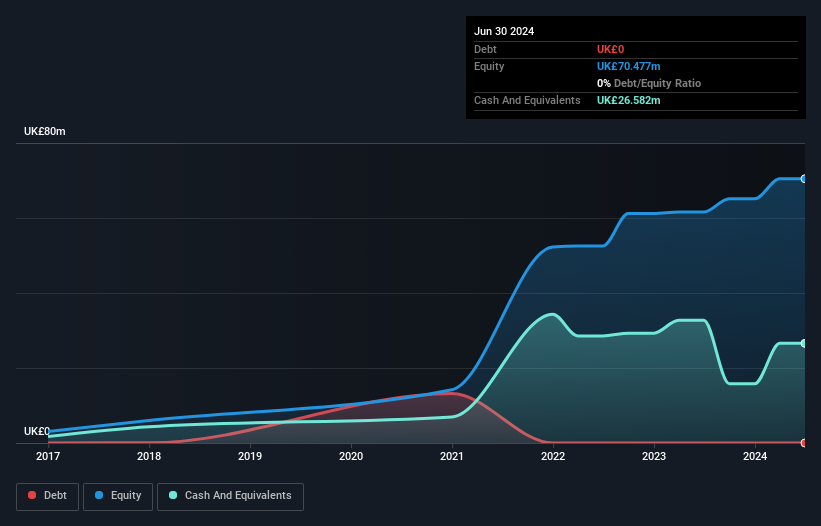
Task: Toggle the Equity series legend button
Action: 118,496
